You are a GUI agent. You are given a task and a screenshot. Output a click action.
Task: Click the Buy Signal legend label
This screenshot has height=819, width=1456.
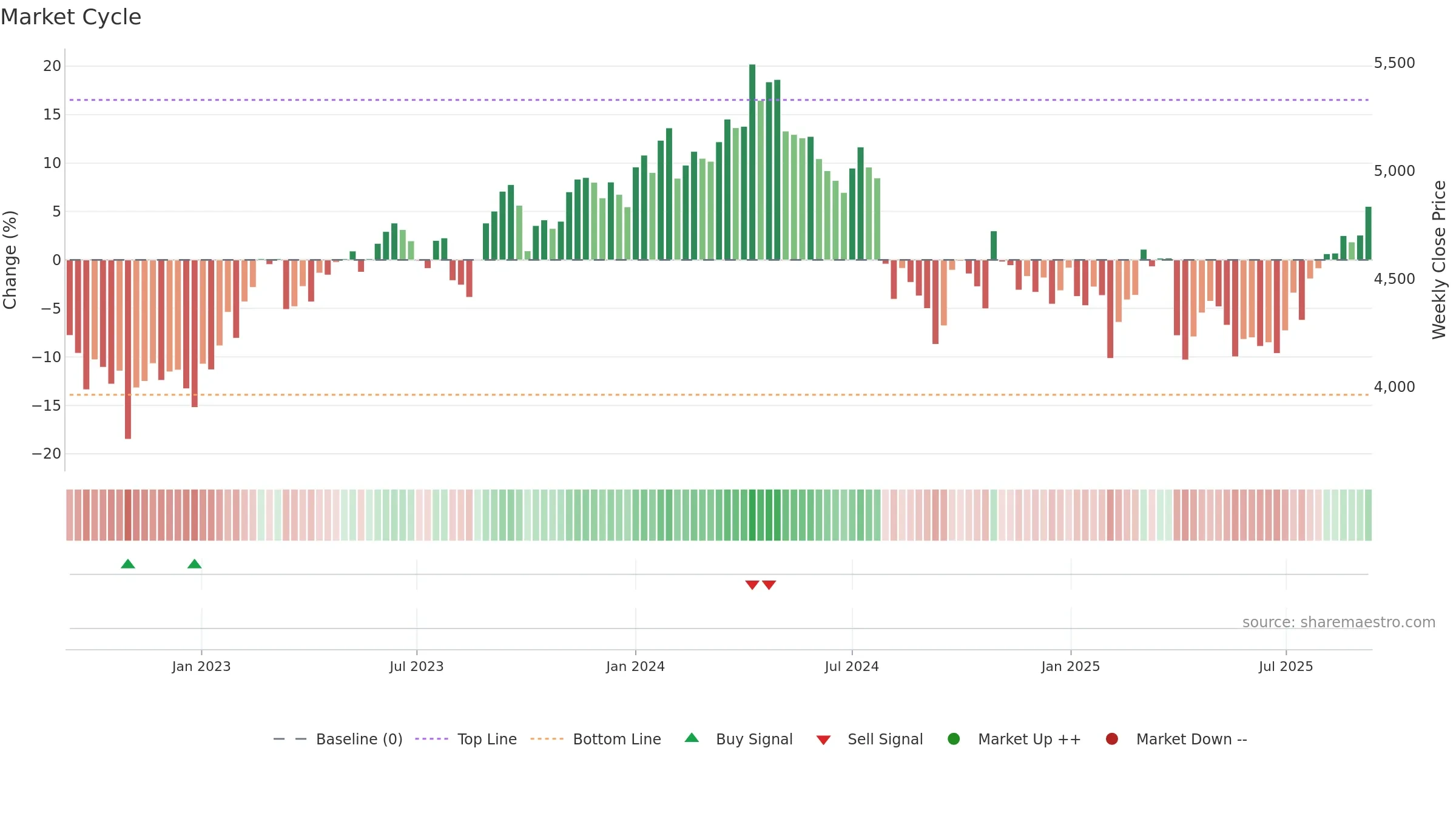pyautogui.click(x=754, y=739)
